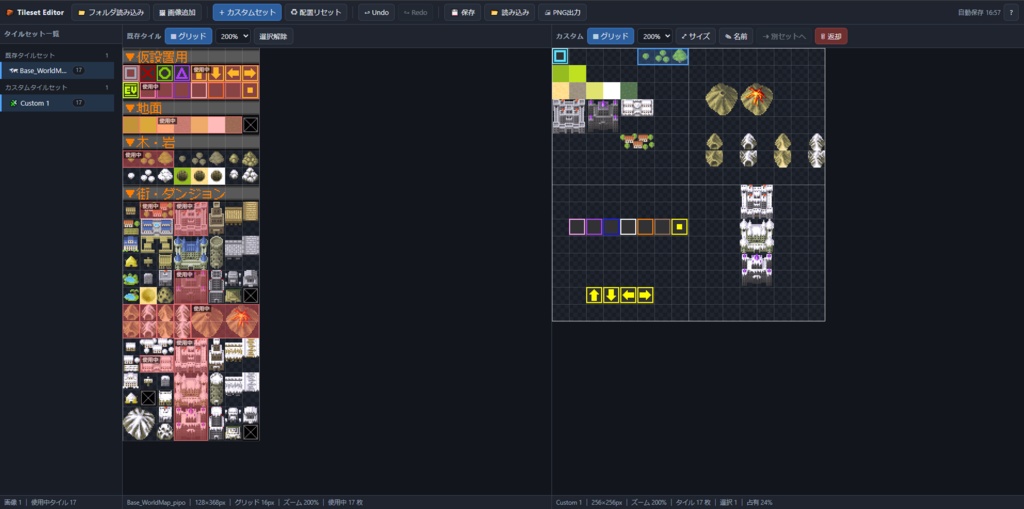Image resolution: width=1024 pixels, height=509 pixels.
Task: Select the yellow right arrow tile on the custom canvas
Action: click(645, 295)
